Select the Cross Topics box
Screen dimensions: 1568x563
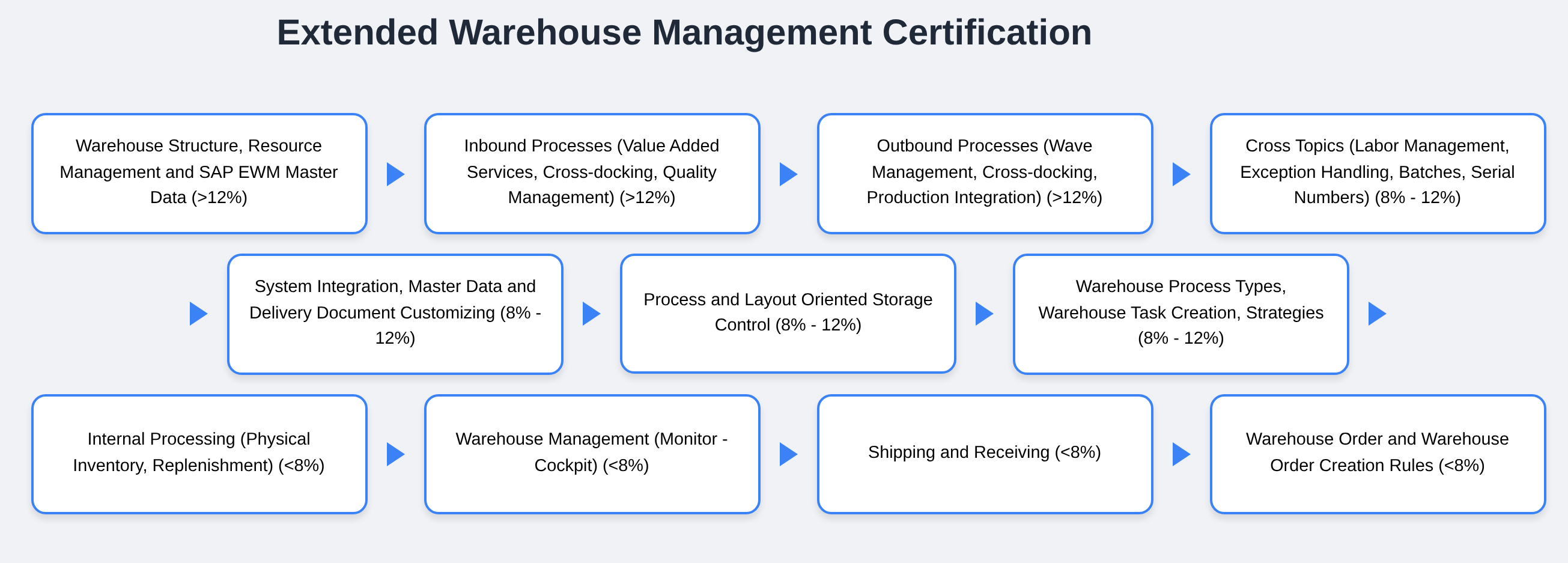click(x=1377, y=173)
